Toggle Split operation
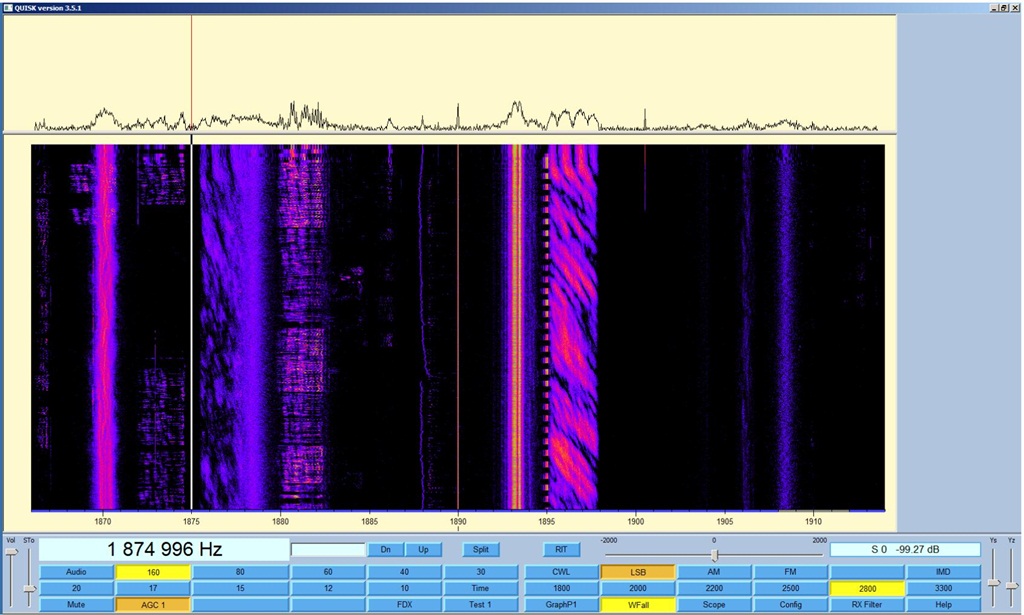The width and height of the screenshot is (1024, 615). [481, 550]
